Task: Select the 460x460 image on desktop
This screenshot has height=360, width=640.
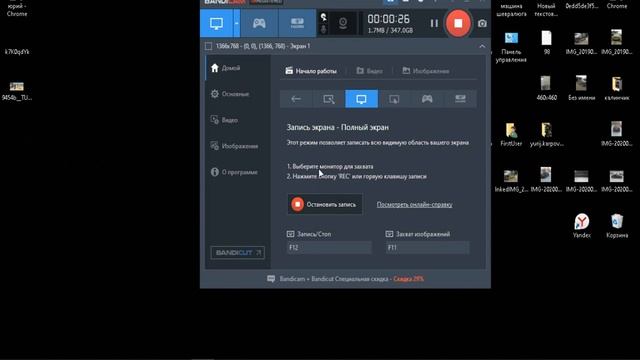Action: pos(547,88)
